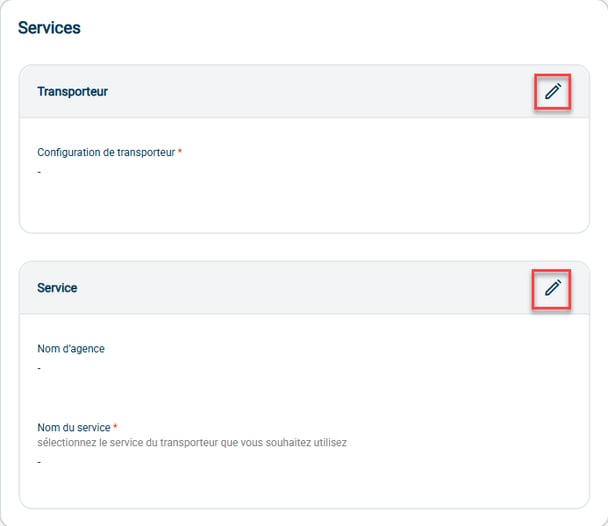Click blank body area of Transporteur card
The height and width of the screenshot is (526, 608).
[x=304, y=202]
